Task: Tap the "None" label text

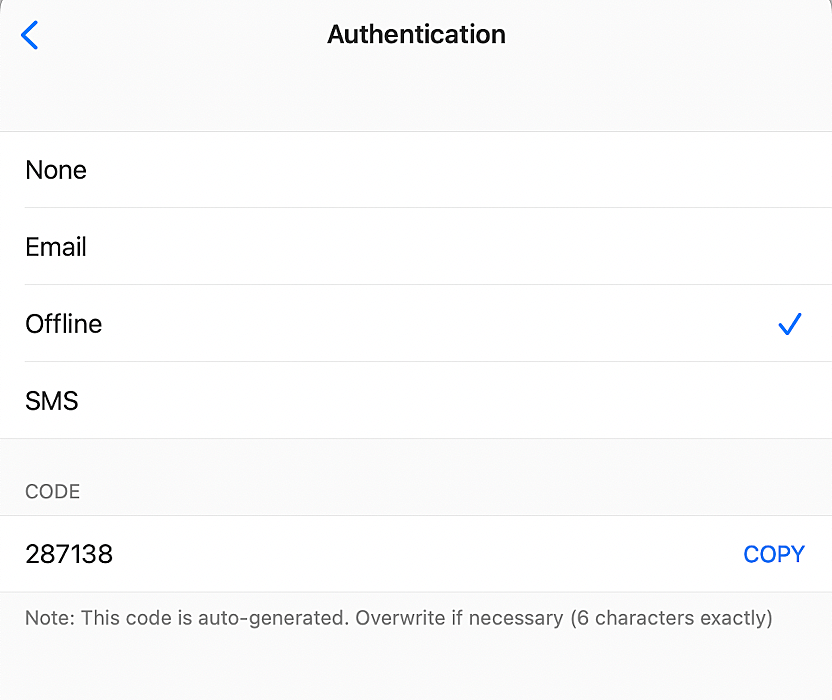Action: click(56, 170)
